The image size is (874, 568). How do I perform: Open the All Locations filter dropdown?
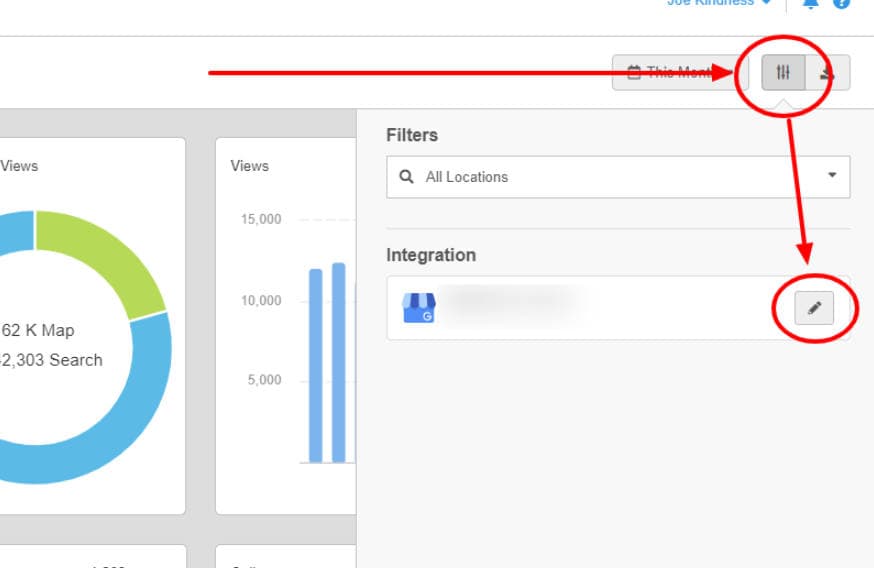[617, 177]
